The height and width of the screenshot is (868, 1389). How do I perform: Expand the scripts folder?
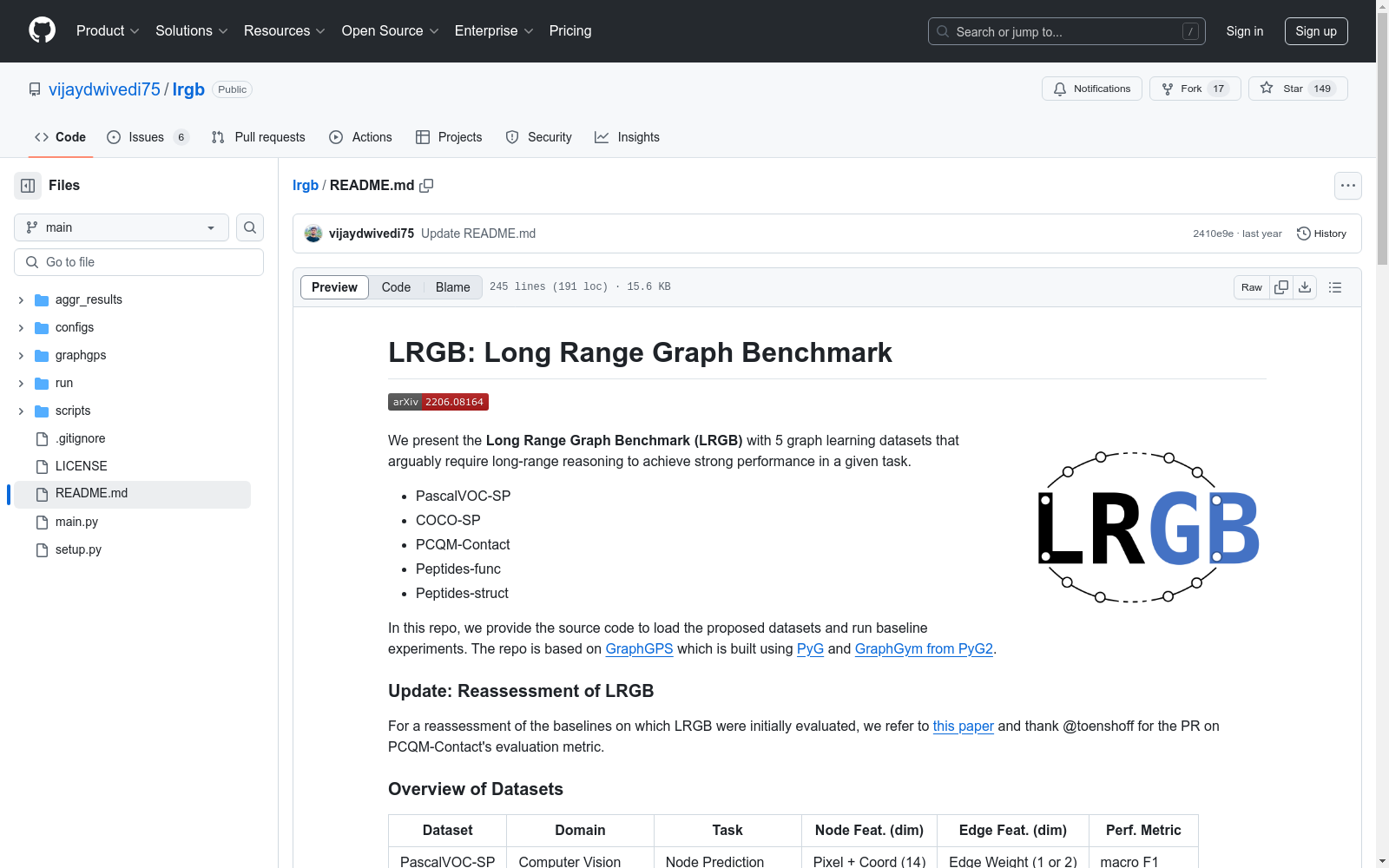pyautogui.click(x=20, y=411)
